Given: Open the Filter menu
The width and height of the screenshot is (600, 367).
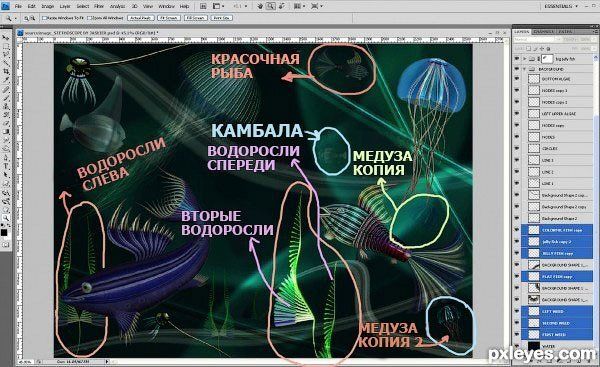Looking at the screenshot, I should 99,7.
